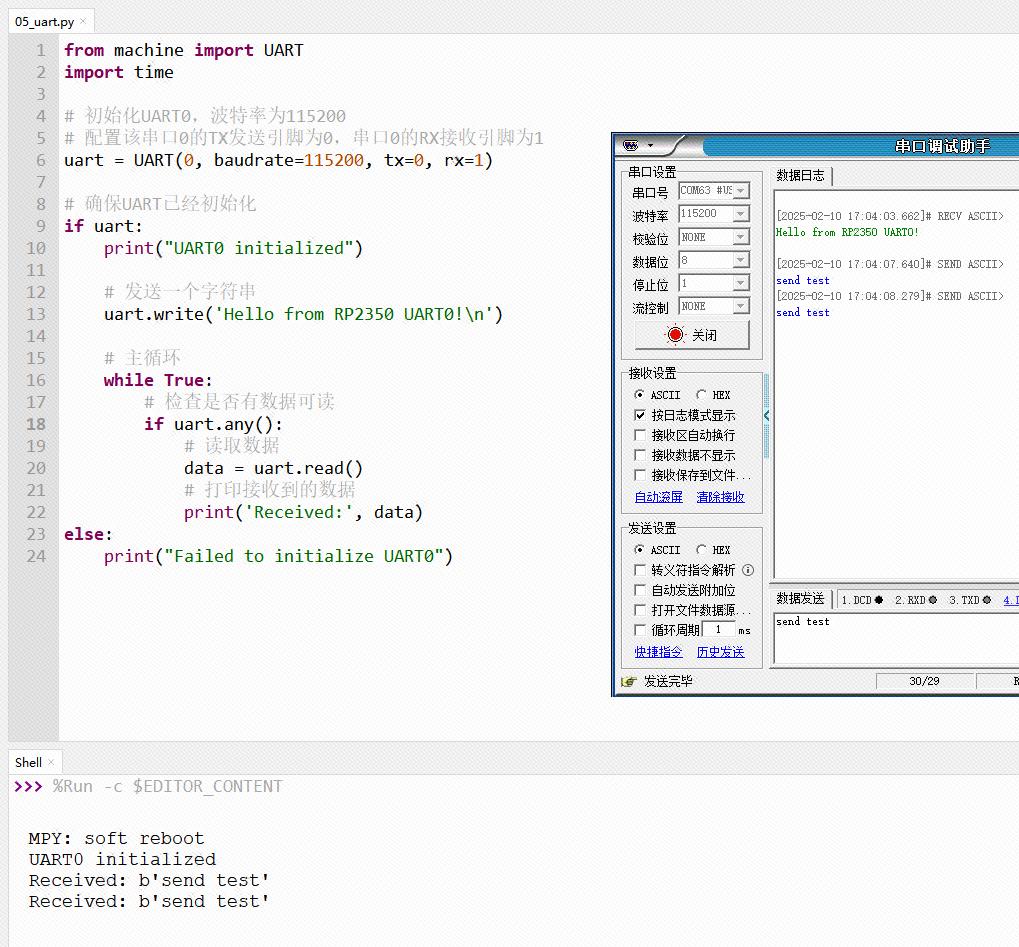Viewport: 1019px width, 947px height.
Task: Click the pointing-hand icon in the status bar
Action: [x=628, y=681]
